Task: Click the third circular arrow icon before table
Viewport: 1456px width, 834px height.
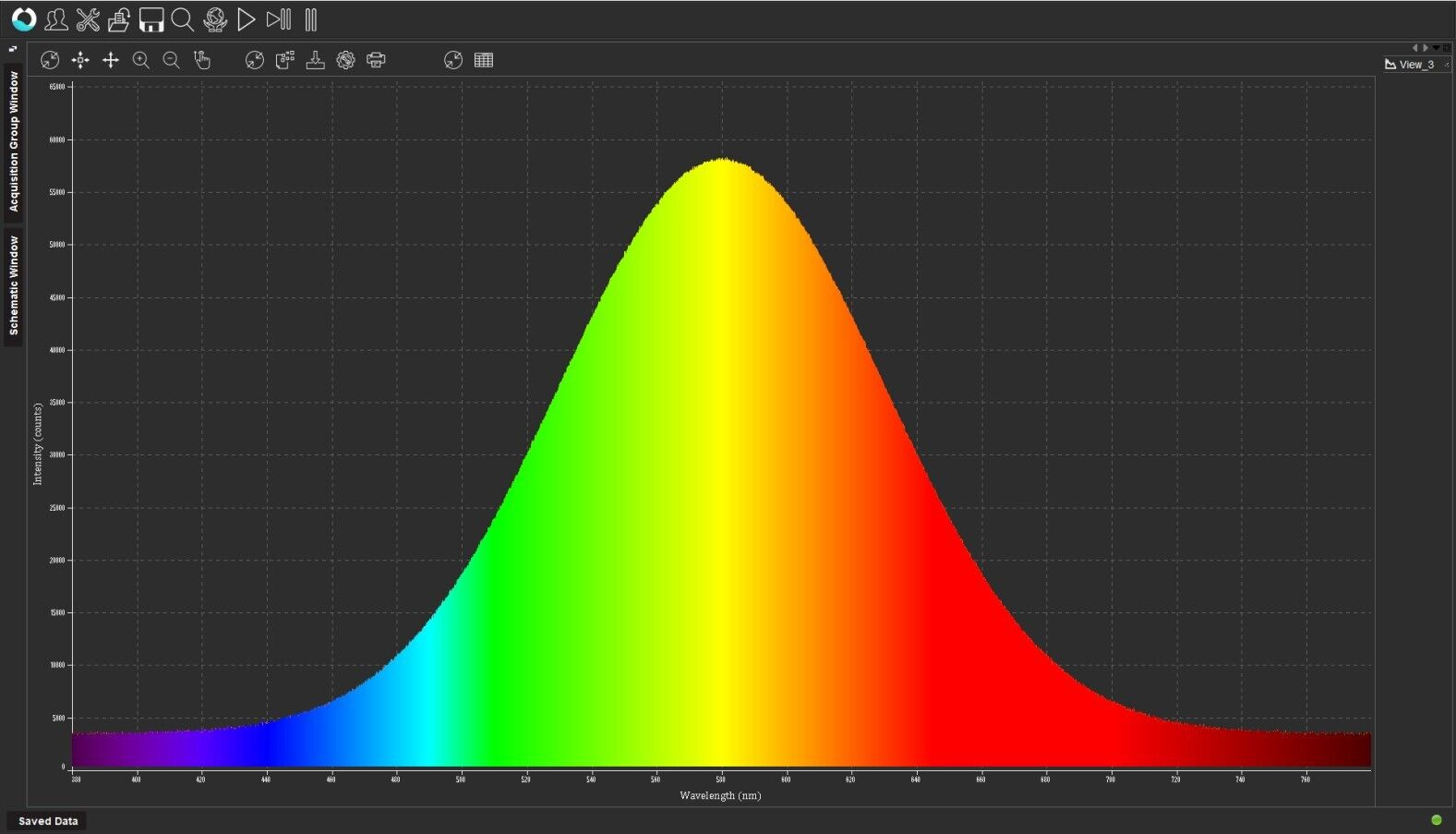Action: 453,60
